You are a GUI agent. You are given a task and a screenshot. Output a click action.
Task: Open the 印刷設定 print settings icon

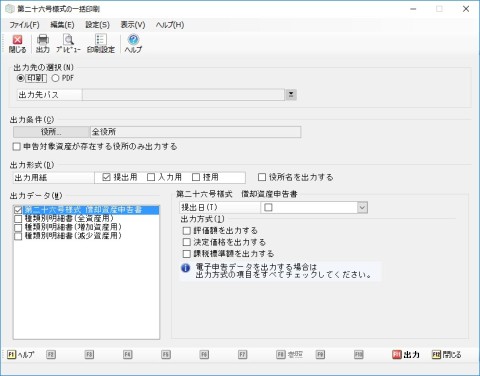pos(101,44)
